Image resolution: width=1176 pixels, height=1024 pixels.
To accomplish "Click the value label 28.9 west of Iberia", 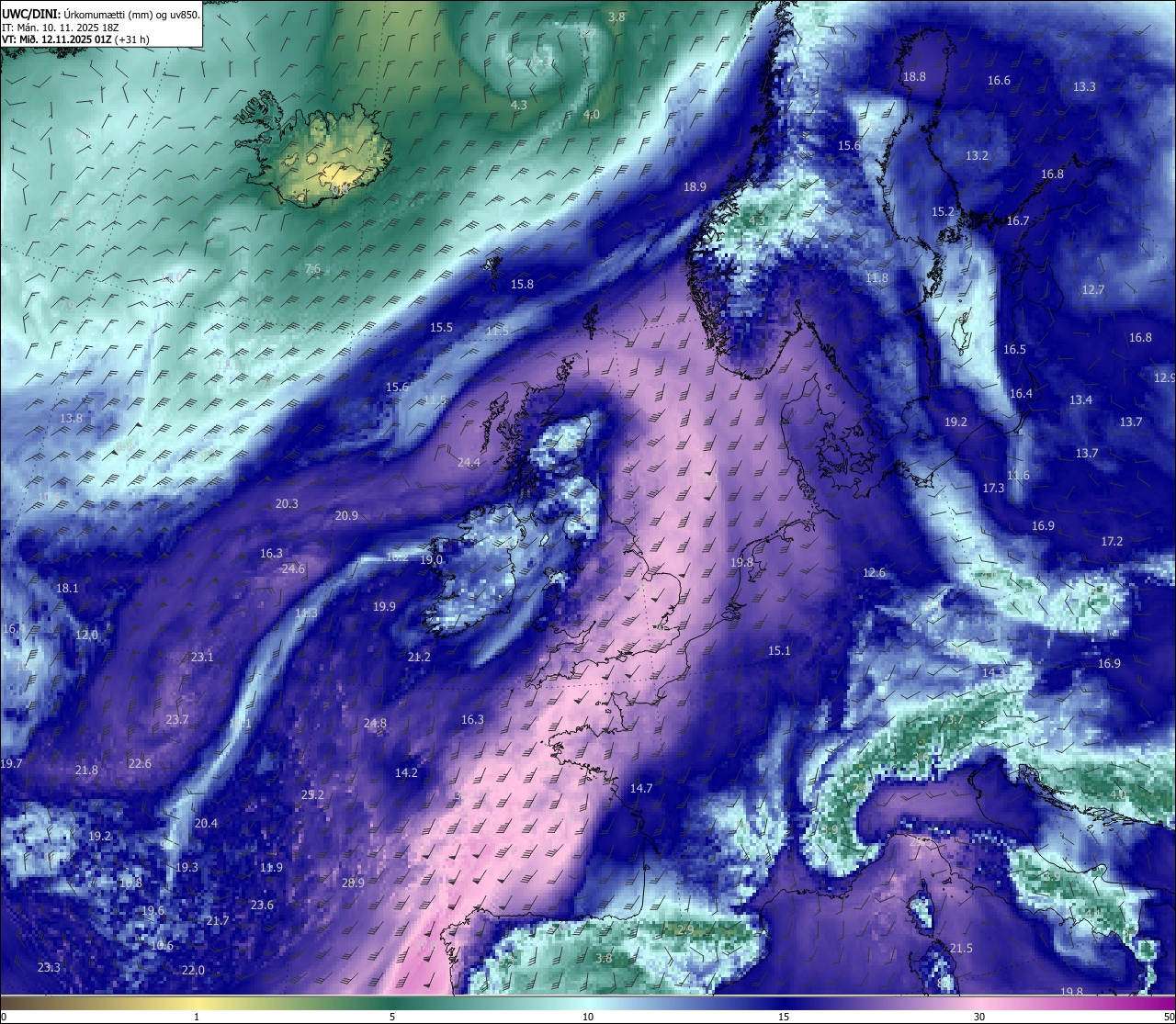I will 353,883.
